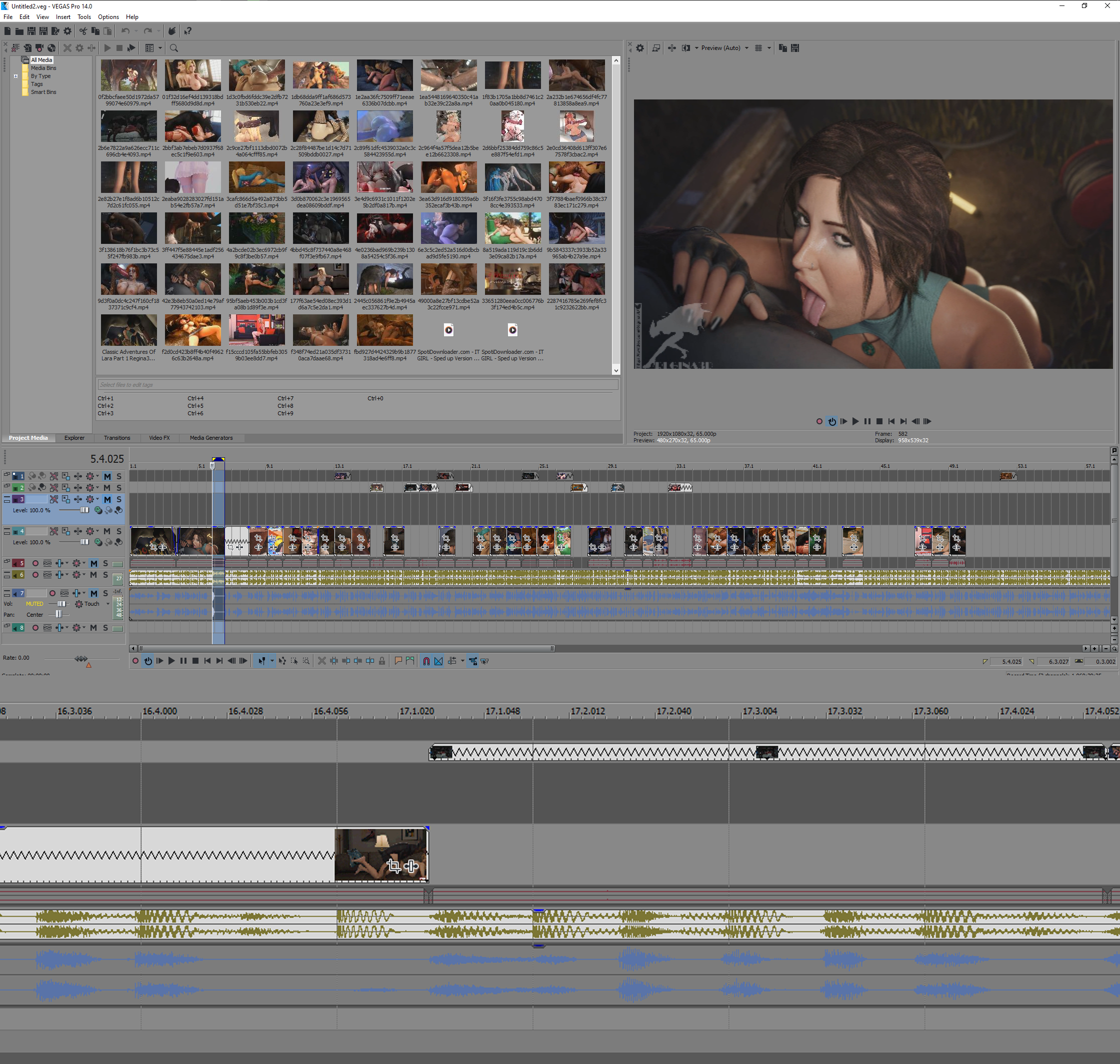The image size is (1120, 1064).
Task: Click the Automatic Crossfades icon
Action: click(x=438, y=661)
